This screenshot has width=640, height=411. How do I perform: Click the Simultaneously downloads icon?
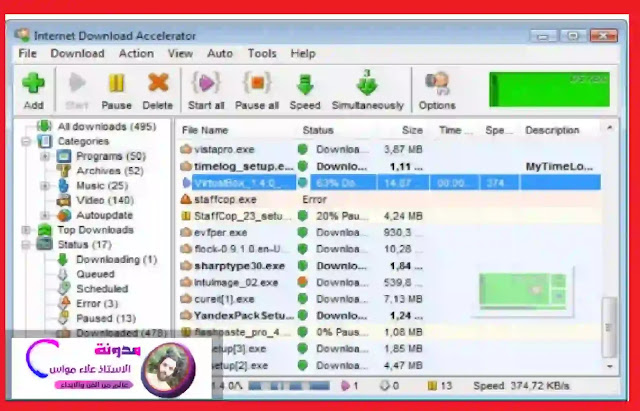pyautogui.click(x=367, y=82)
